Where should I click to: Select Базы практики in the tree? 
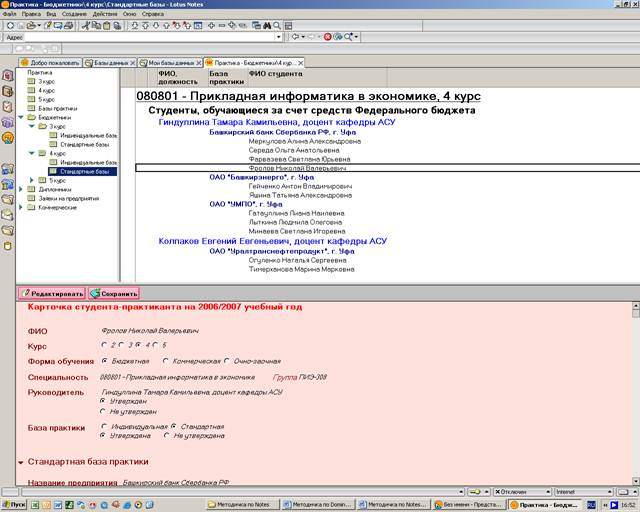click(58, 108)
